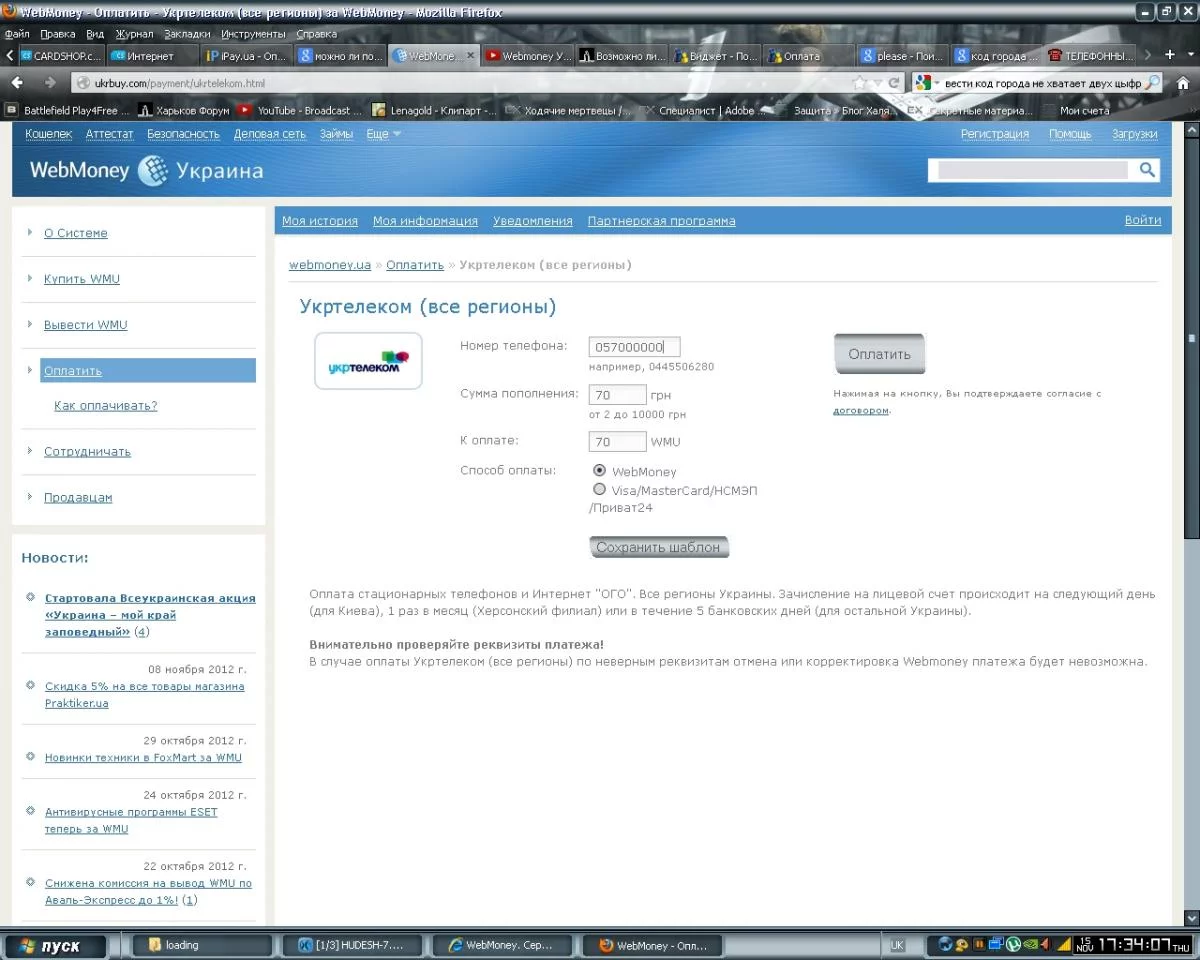
Task: Open the Lenagold - Клипарт bookmark
Action: 434,110
